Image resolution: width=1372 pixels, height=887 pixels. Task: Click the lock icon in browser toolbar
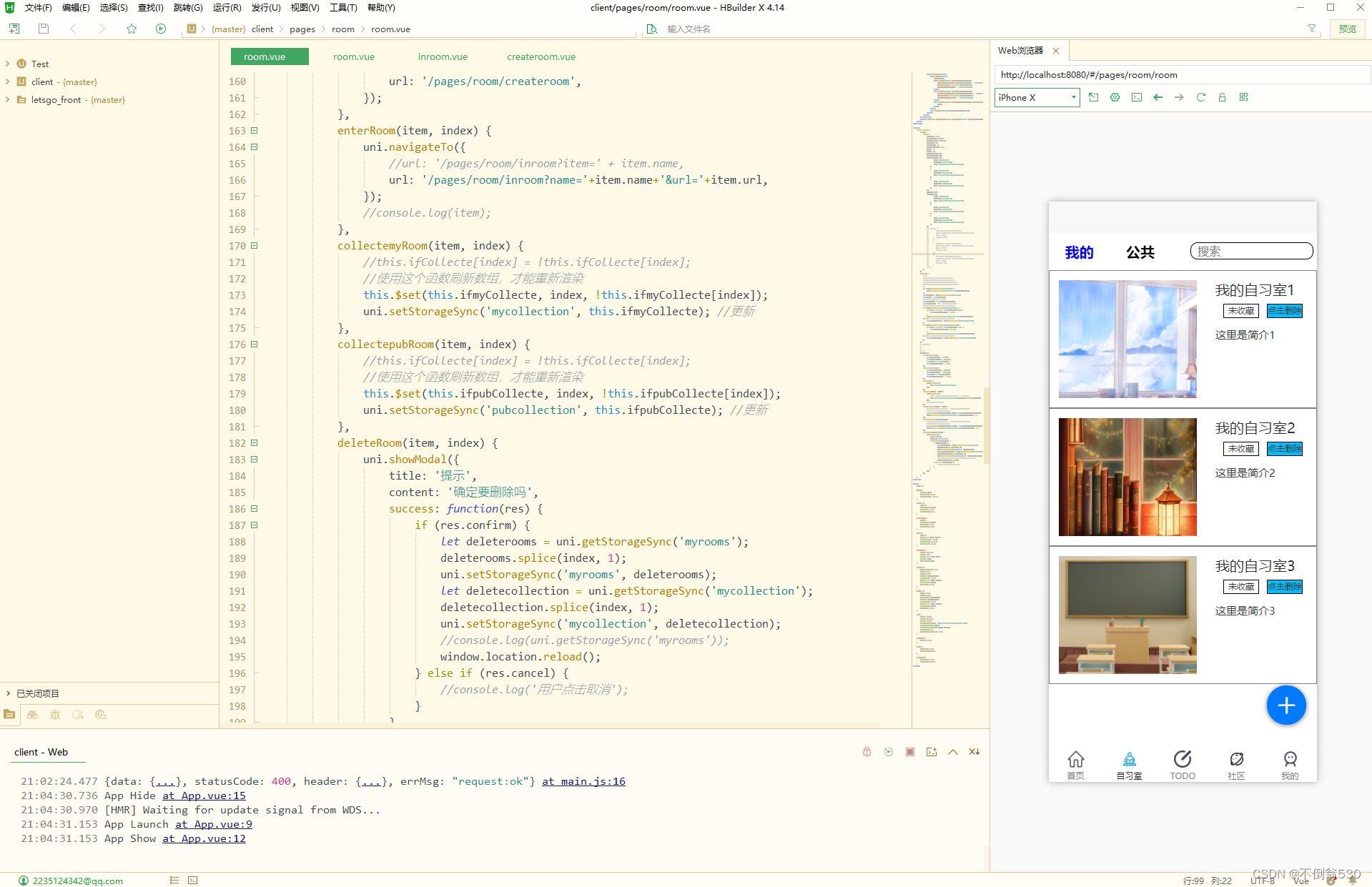click(1223, 97)
